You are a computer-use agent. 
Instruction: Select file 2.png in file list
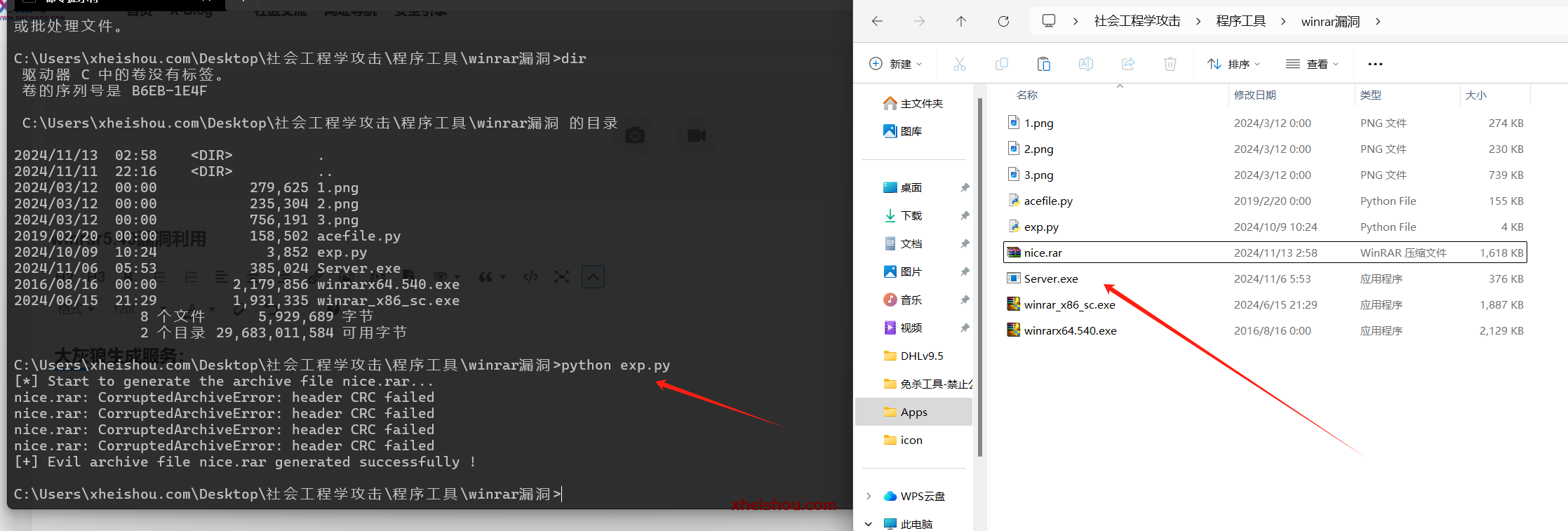[1265, 149]
